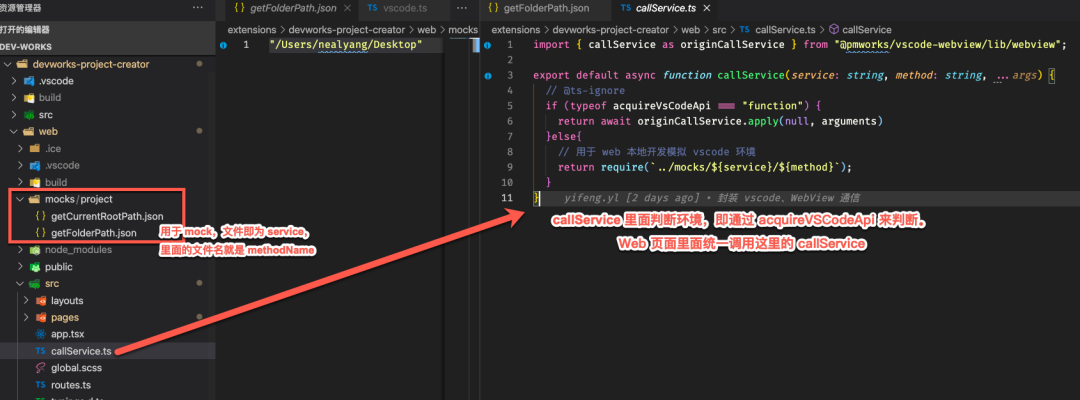Click the acquireVsCodeApi condition line
1080x400 pixels.
coord(684,106)
